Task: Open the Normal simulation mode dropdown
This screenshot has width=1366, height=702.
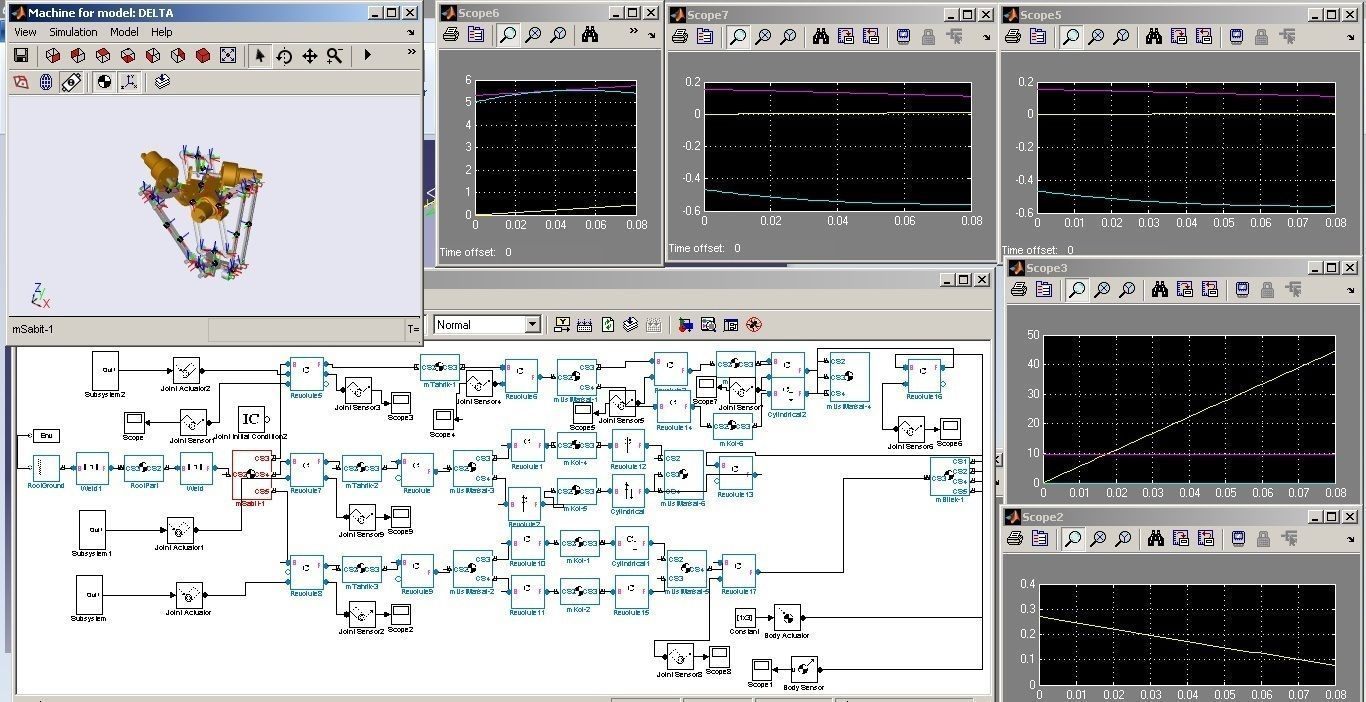Action: coord(488,324)
